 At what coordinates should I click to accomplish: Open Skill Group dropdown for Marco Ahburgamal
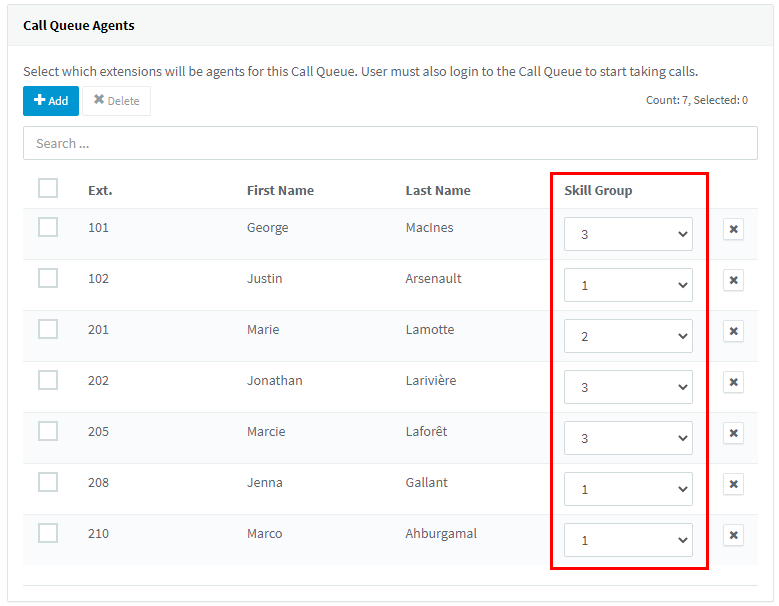tap(628, 540)
